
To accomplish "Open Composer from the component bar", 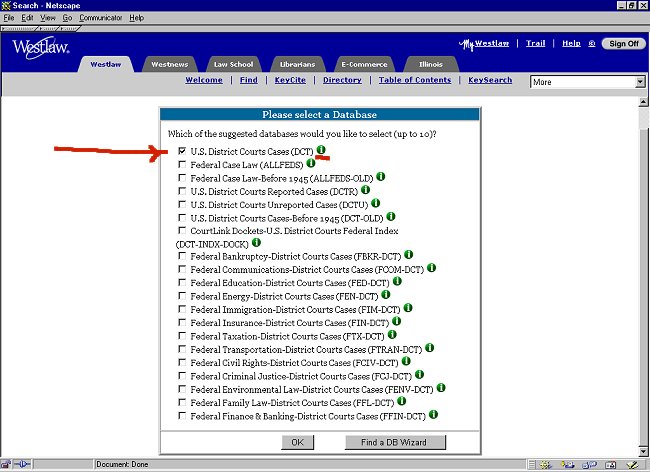I will coord(632,465).
